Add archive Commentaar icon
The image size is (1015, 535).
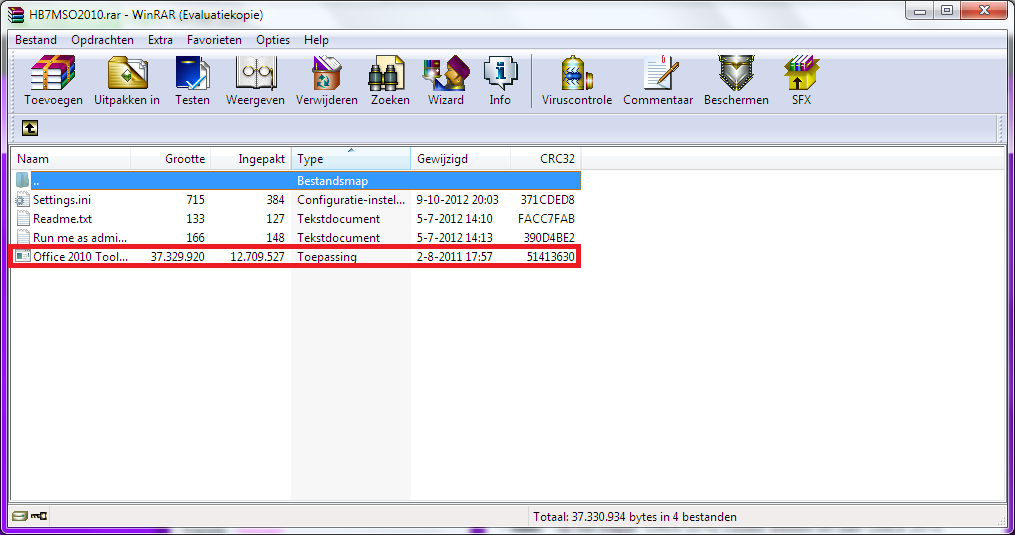click(x=660, y=73)
